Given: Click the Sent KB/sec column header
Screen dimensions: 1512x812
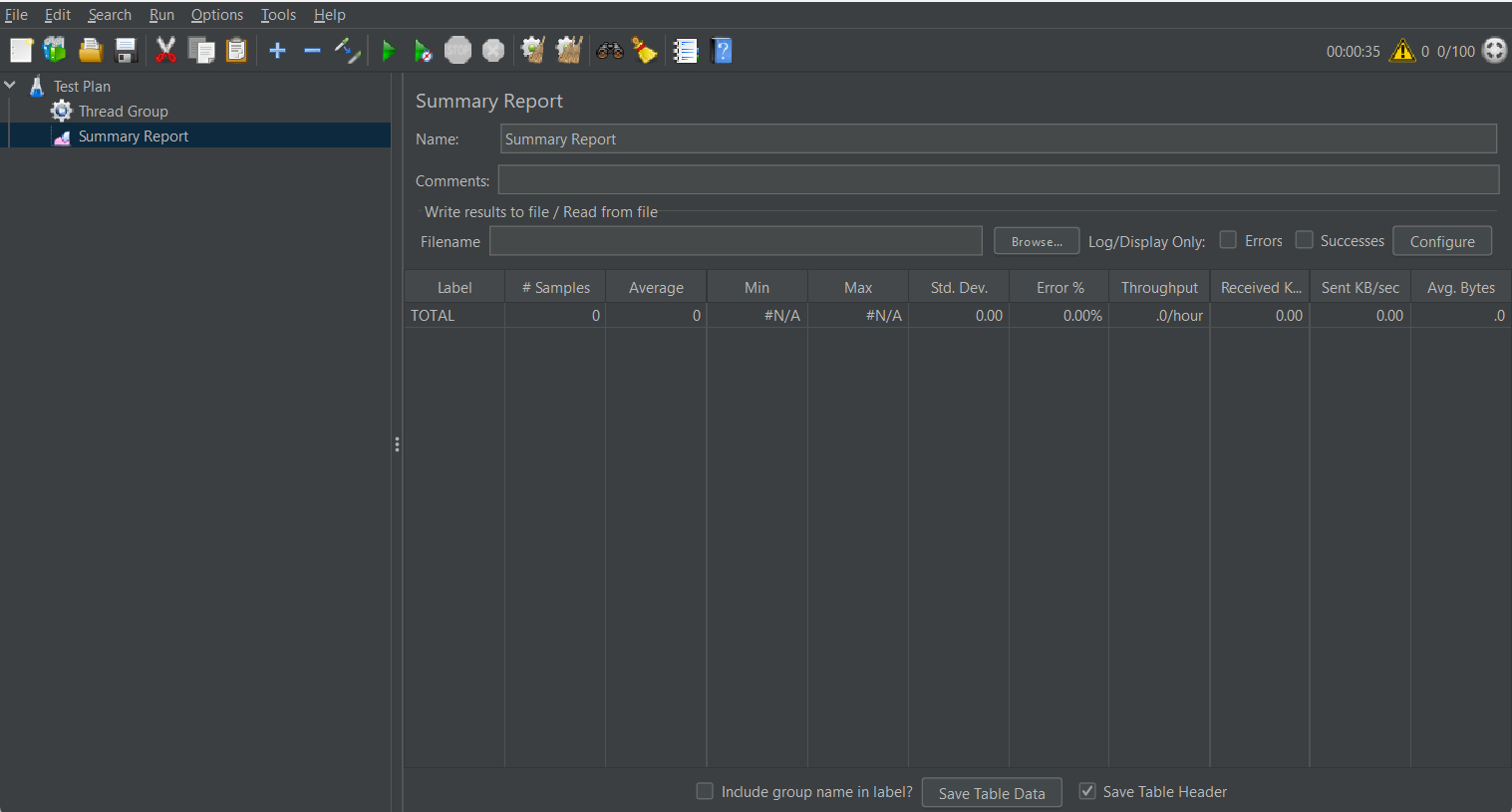Looking at the screenshot, I should [1361, 287].
